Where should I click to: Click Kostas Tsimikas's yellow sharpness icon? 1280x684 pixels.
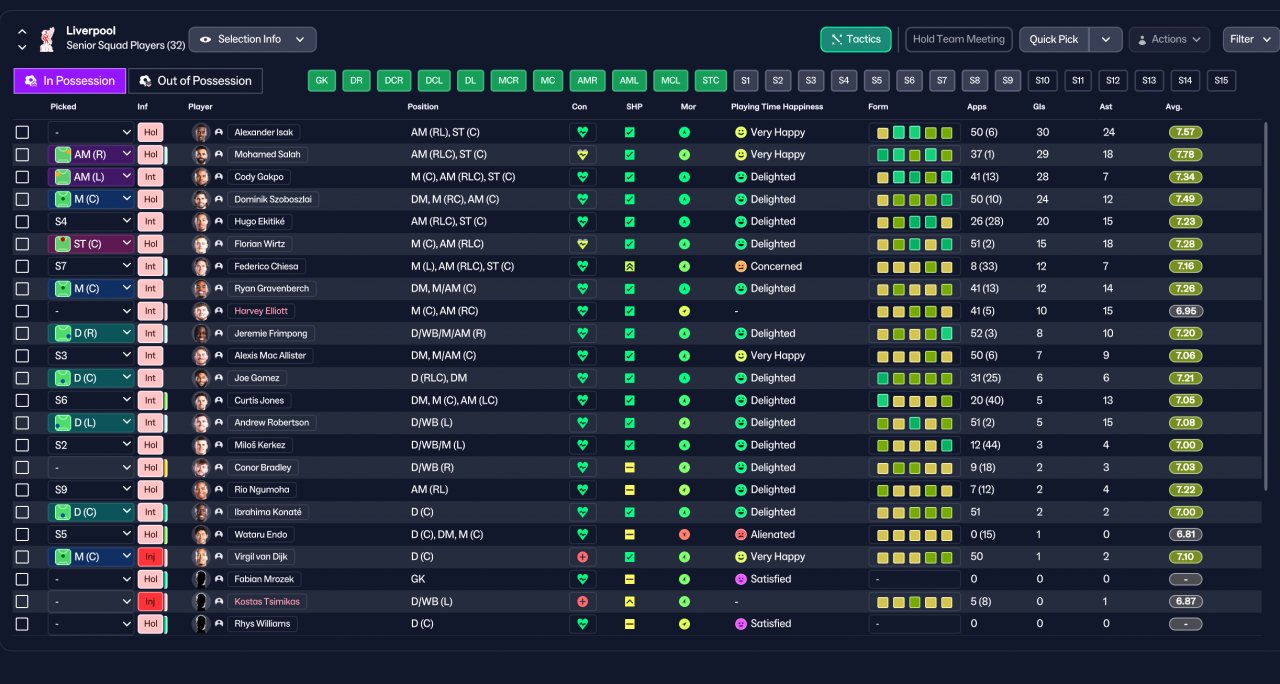[630, 602]
